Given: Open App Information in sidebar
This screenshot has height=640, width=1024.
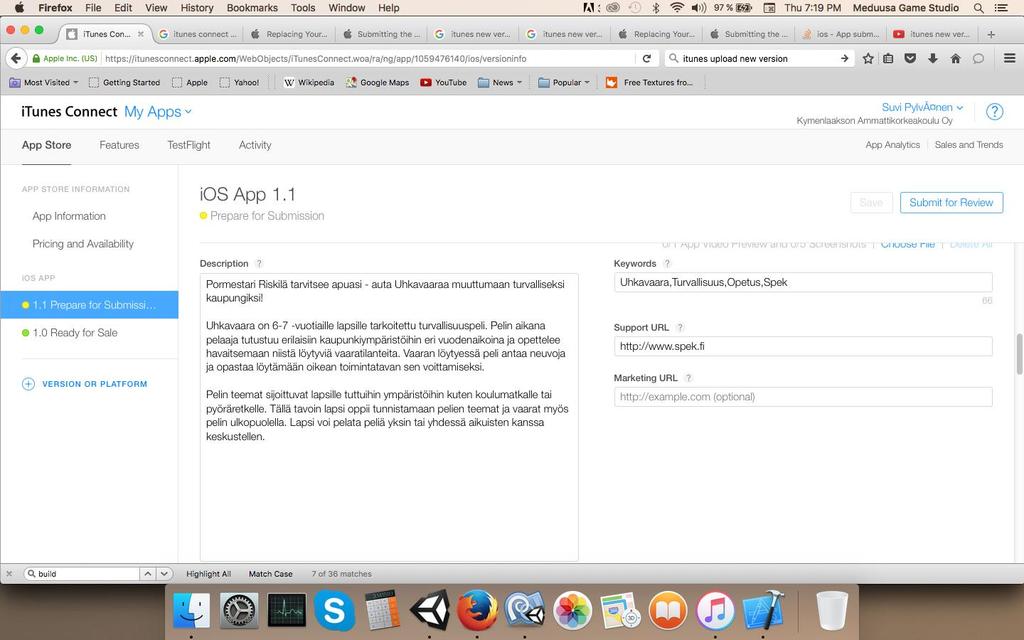Looking at the screenshot, I should pyautogui.click(x=69, y=216).
